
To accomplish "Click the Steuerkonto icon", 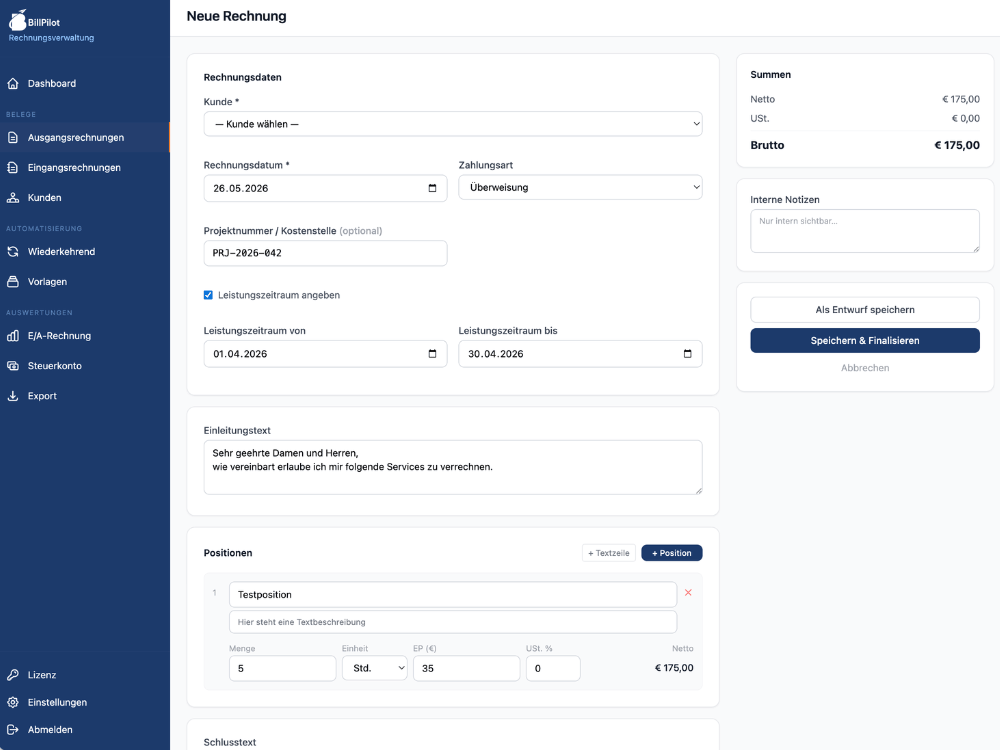I will [13, 366].
